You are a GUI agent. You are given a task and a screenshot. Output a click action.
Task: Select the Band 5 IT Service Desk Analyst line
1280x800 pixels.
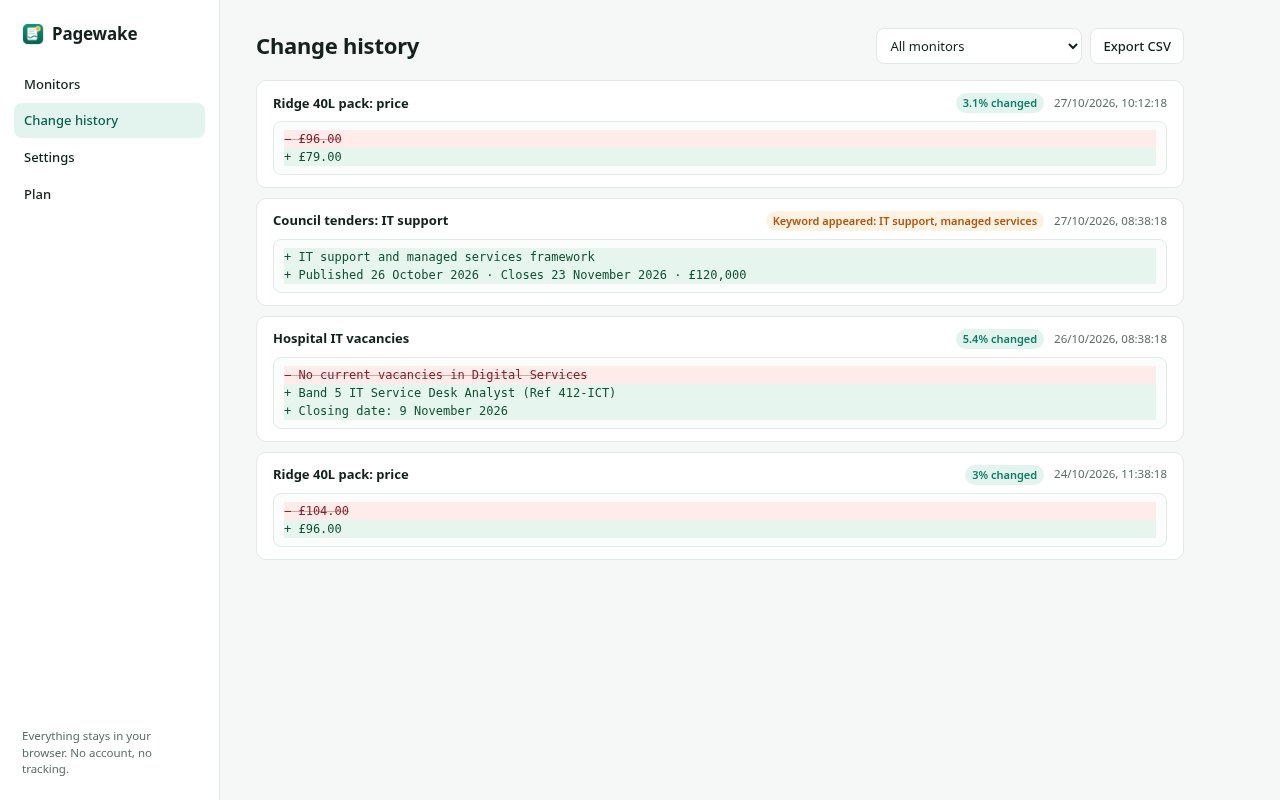[x=720, y=393]
